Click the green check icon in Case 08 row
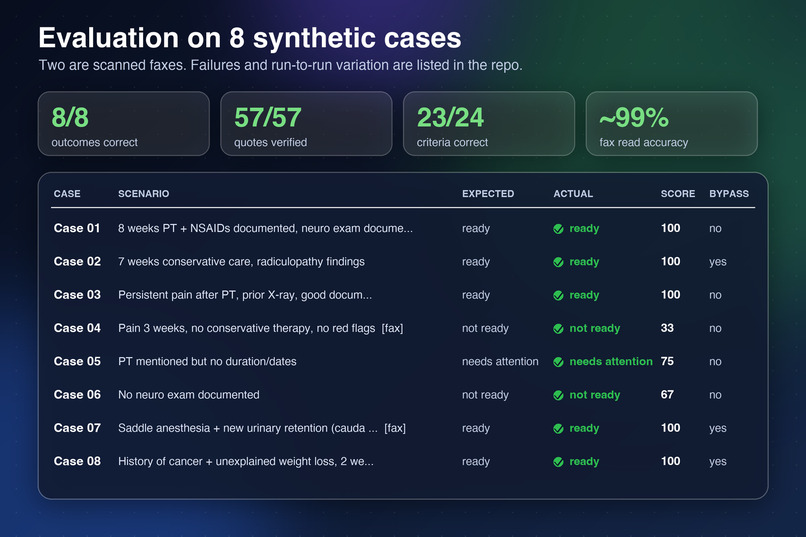The height and width of the screenshot is (537, 806). 558,462
